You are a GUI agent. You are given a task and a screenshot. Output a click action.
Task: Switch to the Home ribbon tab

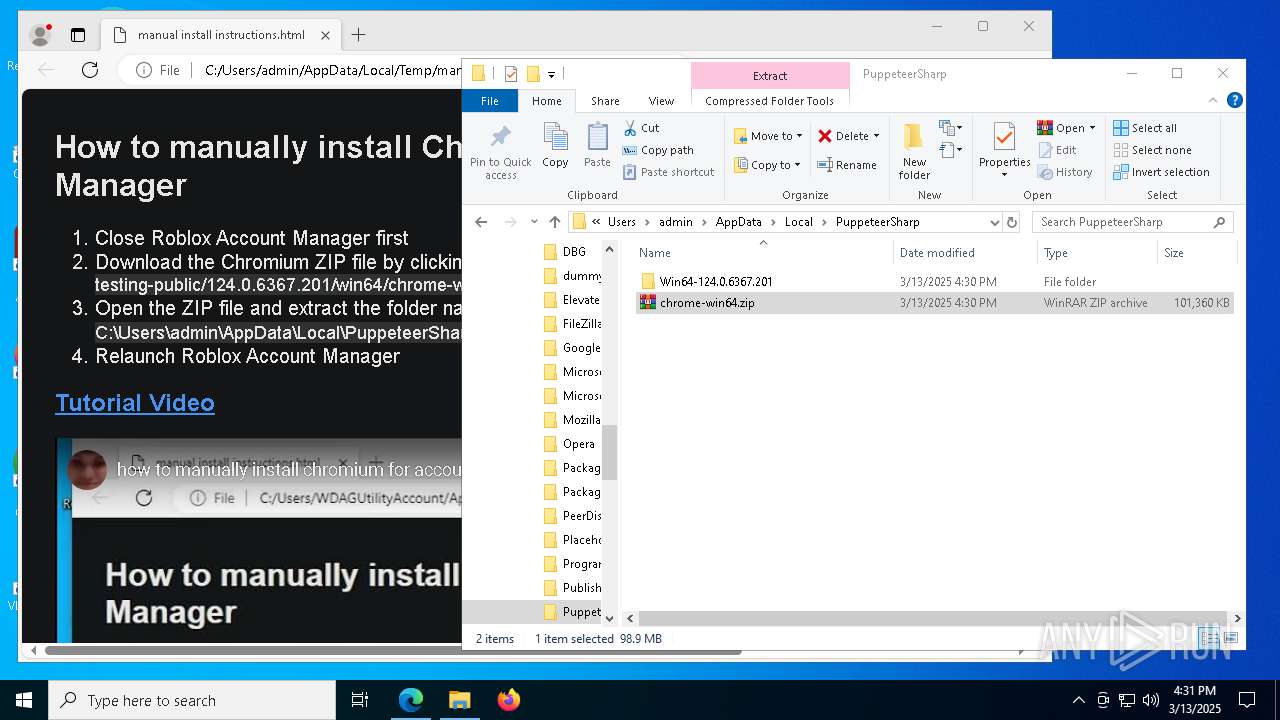[547, 100]
